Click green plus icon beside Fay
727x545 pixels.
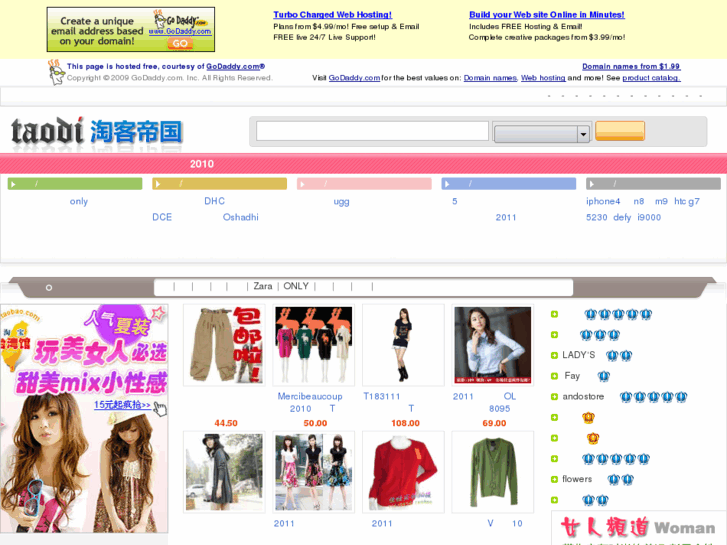click(x=554, y=376)
